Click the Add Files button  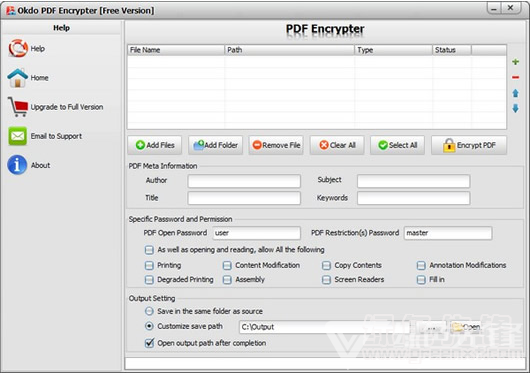pyautogui.click(x=155, y=145)
